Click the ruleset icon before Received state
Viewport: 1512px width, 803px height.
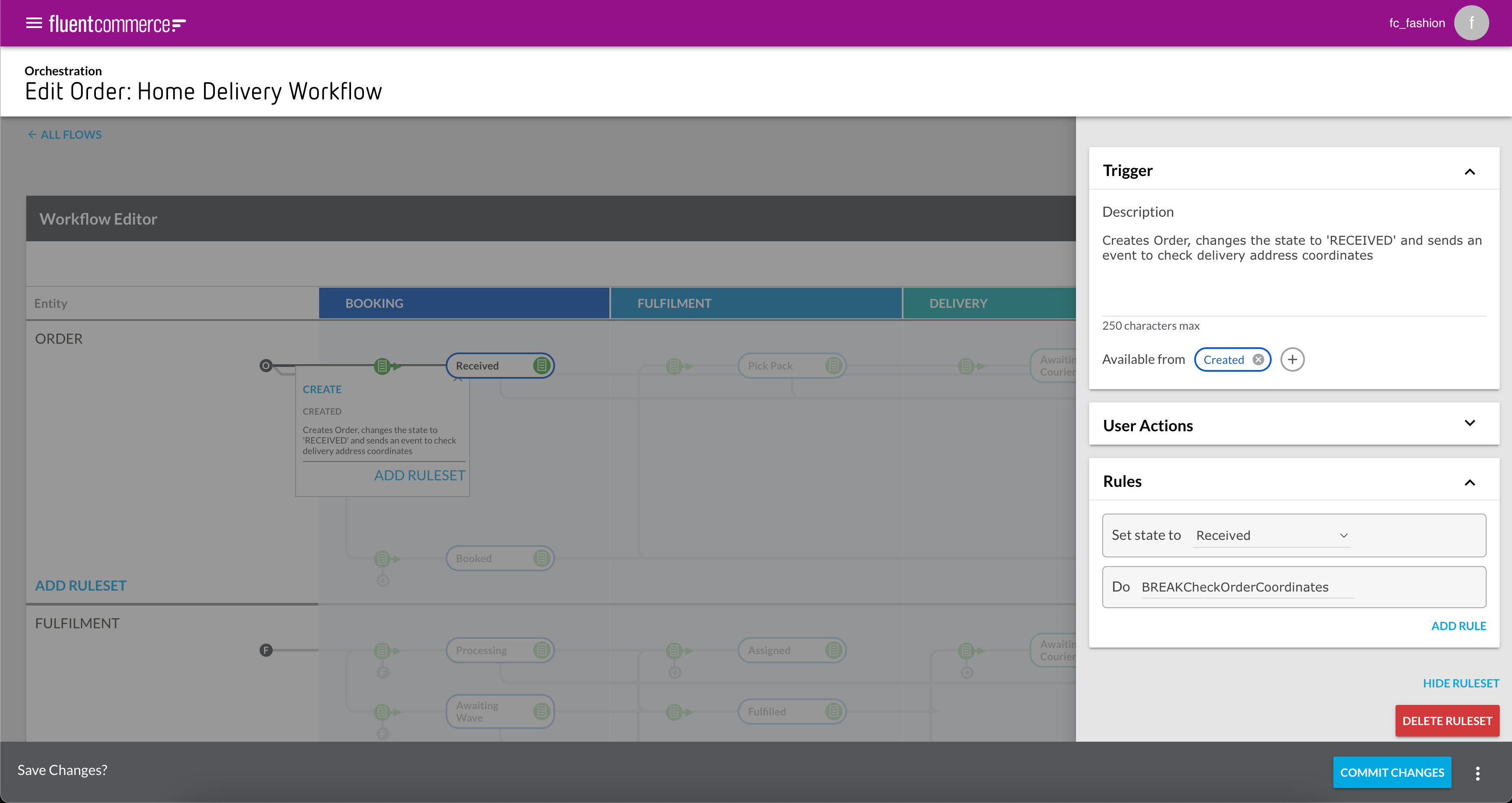coord(382,366)
